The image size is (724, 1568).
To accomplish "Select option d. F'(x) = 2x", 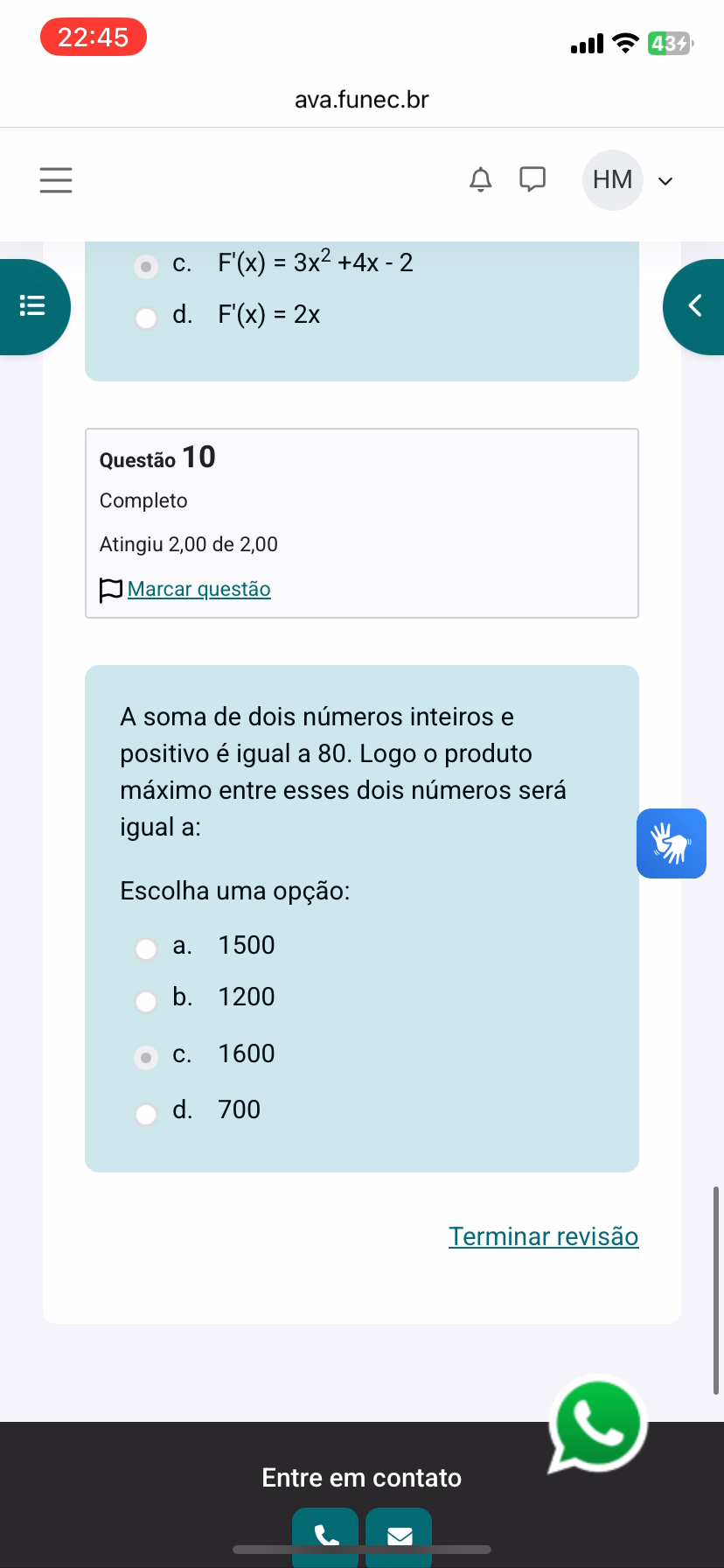I will 146,318.
